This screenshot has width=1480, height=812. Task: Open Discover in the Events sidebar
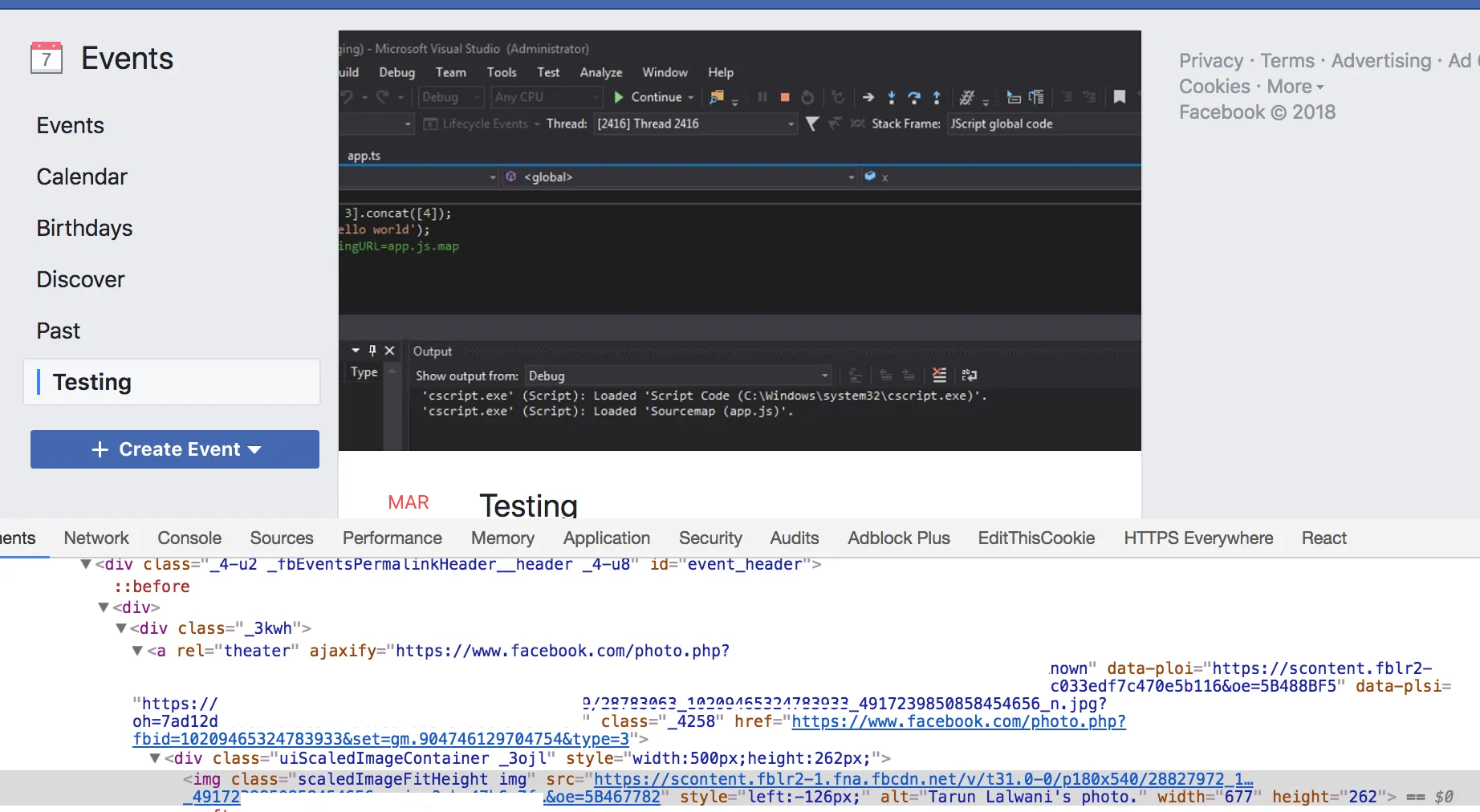pyautogui.click(x=80, y=279)
